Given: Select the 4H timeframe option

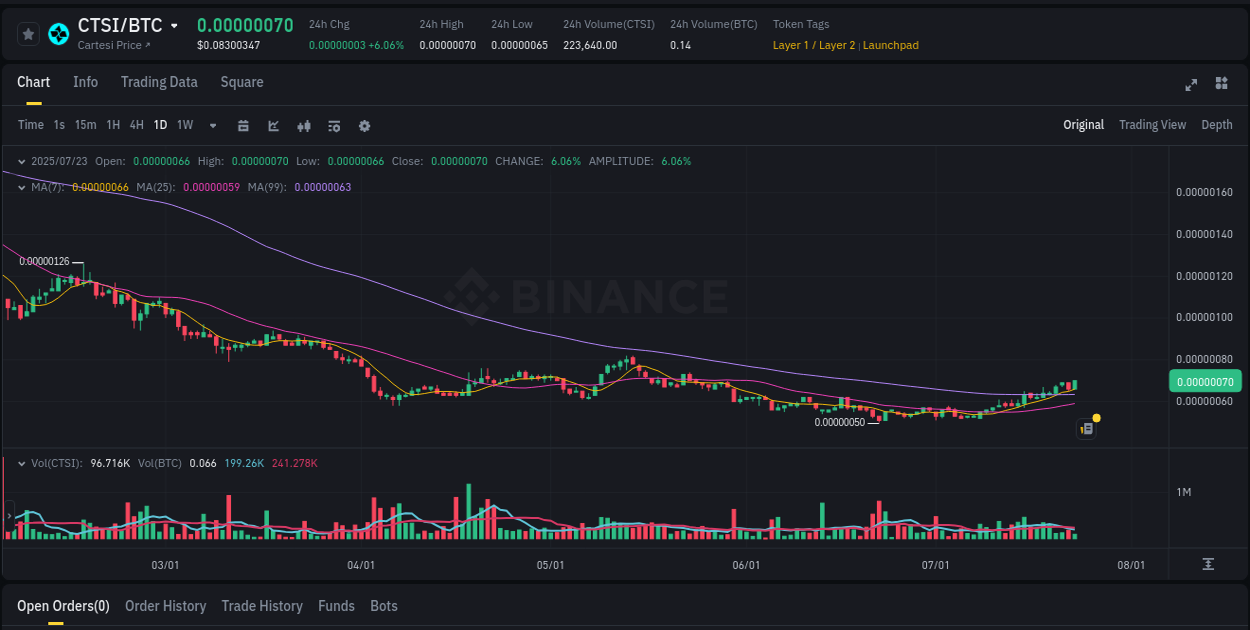Looking at the screenshot, I should click(x=136, y=125).
